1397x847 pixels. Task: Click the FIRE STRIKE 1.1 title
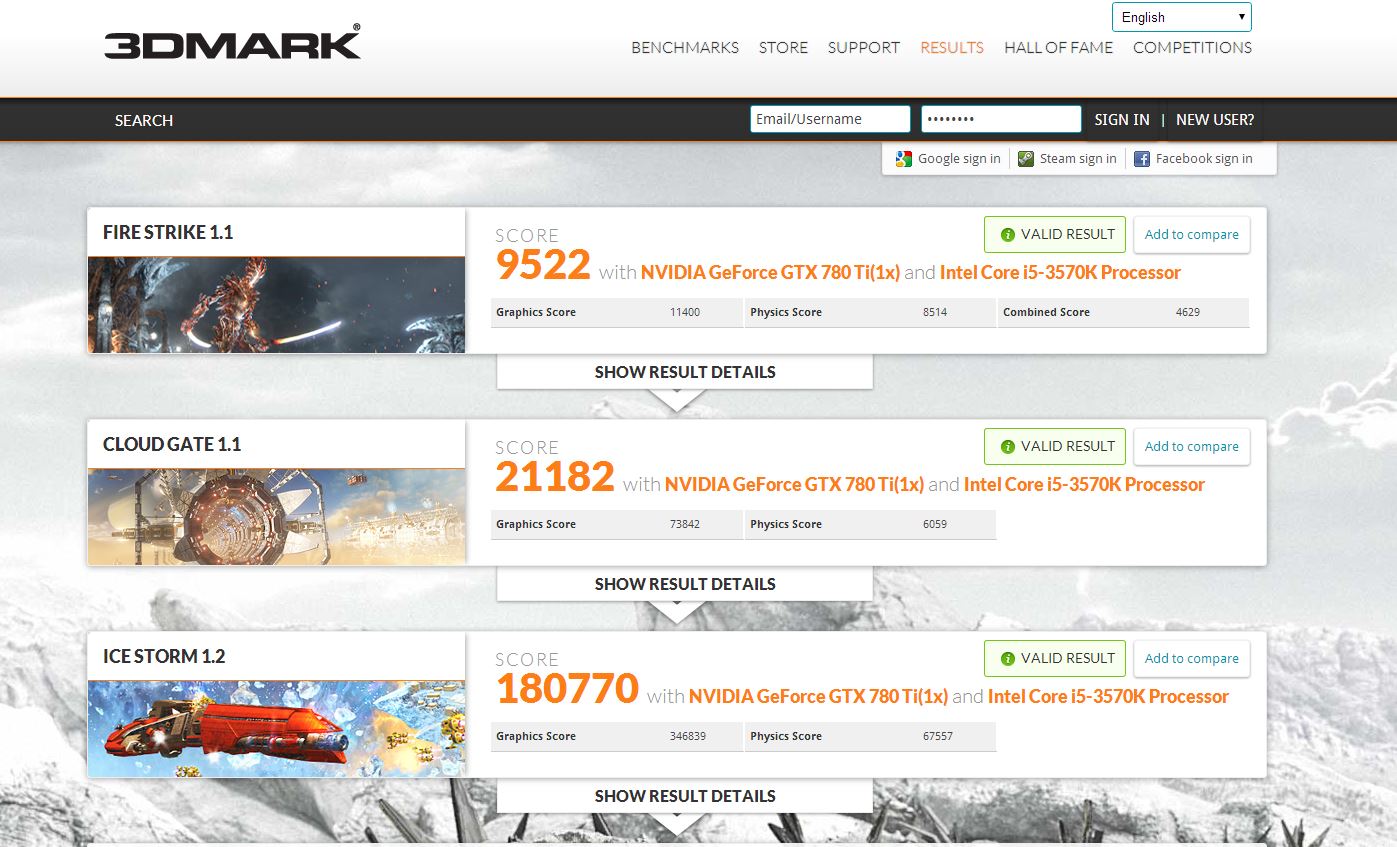pyautogui.click(x=168, y=232)
